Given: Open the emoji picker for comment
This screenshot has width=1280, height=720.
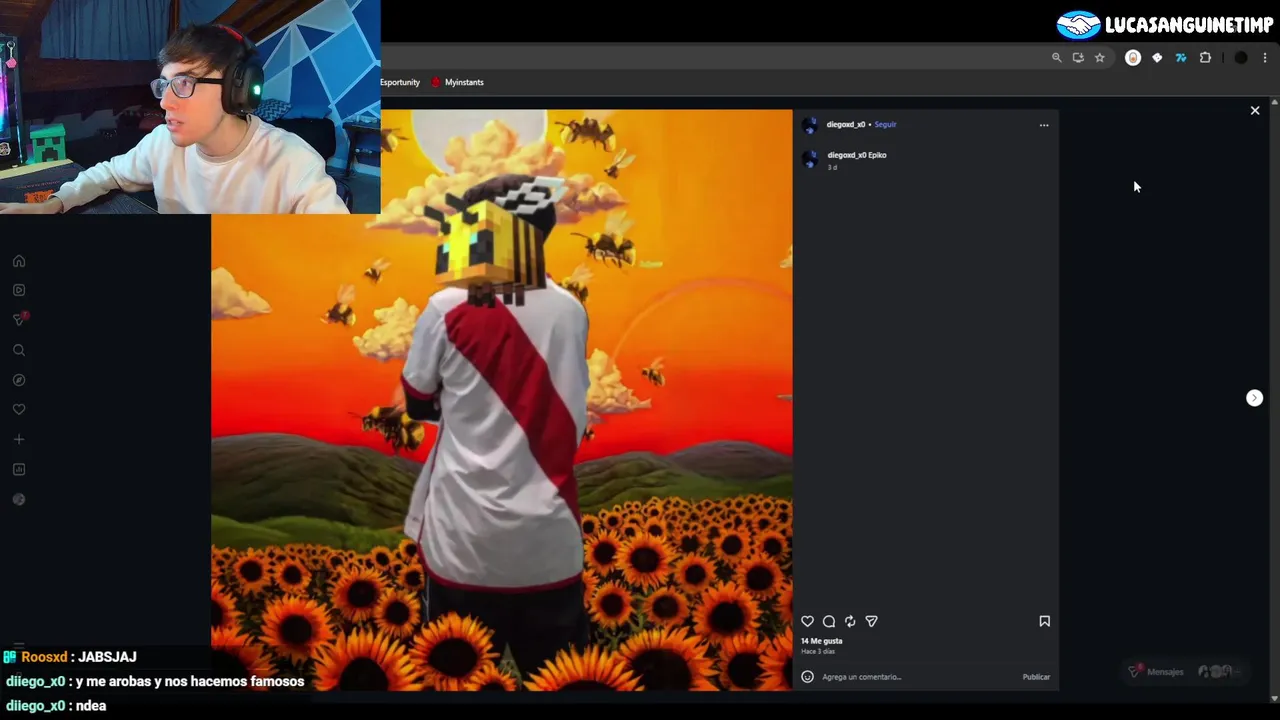Looking at the screenshot, I should (808, 677).
